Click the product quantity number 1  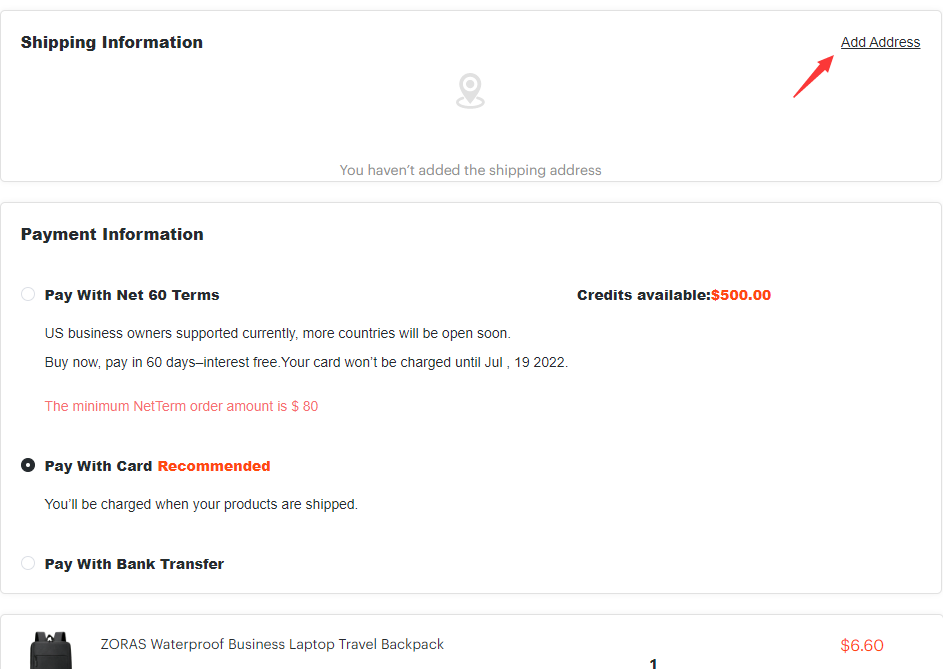point(653,662)
